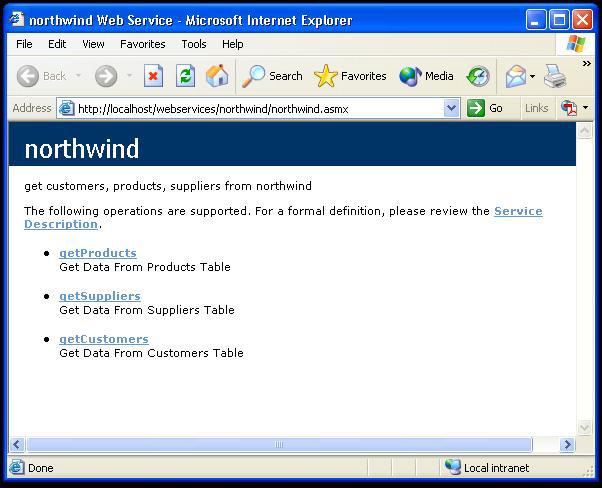602x488 pixels.
Task: Go back with the Back arrow icon
Action: coord(28,76)
